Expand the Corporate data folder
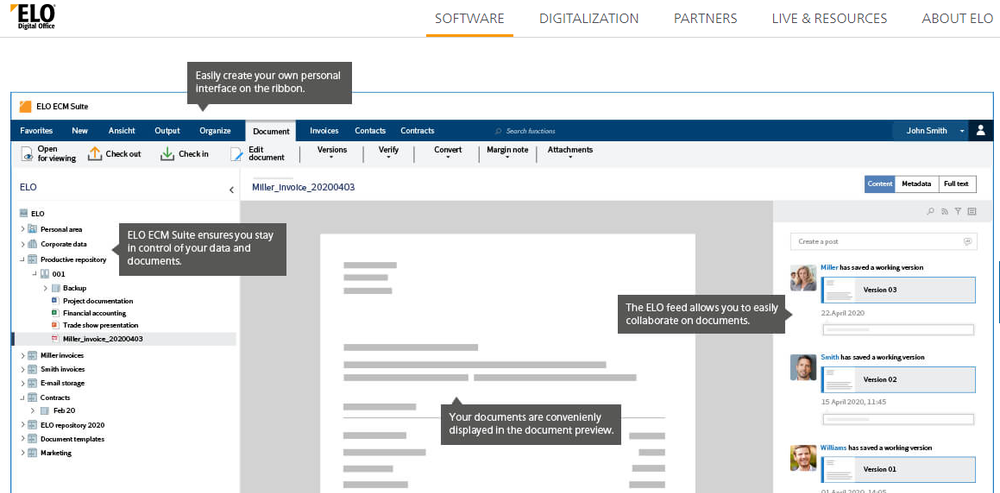Screen dimensions: 1000x493 click(22, 244)
